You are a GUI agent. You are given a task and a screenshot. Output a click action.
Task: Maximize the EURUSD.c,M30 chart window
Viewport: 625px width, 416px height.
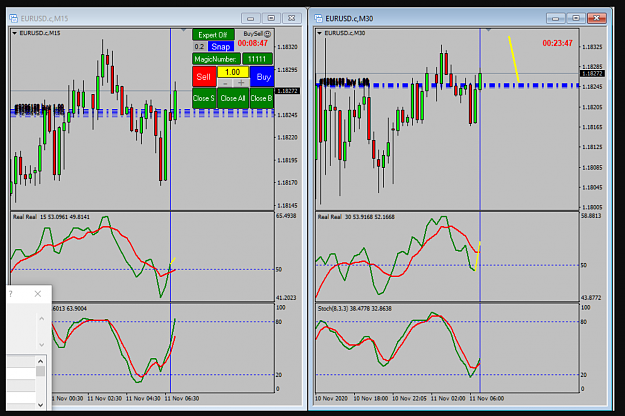tap(576, 18)
